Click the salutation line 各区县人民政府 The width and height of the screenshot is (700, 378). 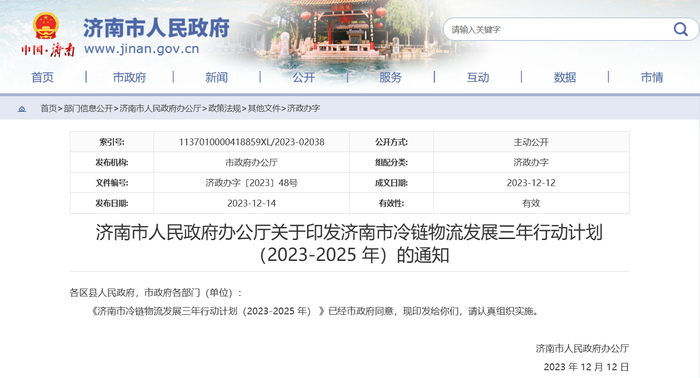156,293
